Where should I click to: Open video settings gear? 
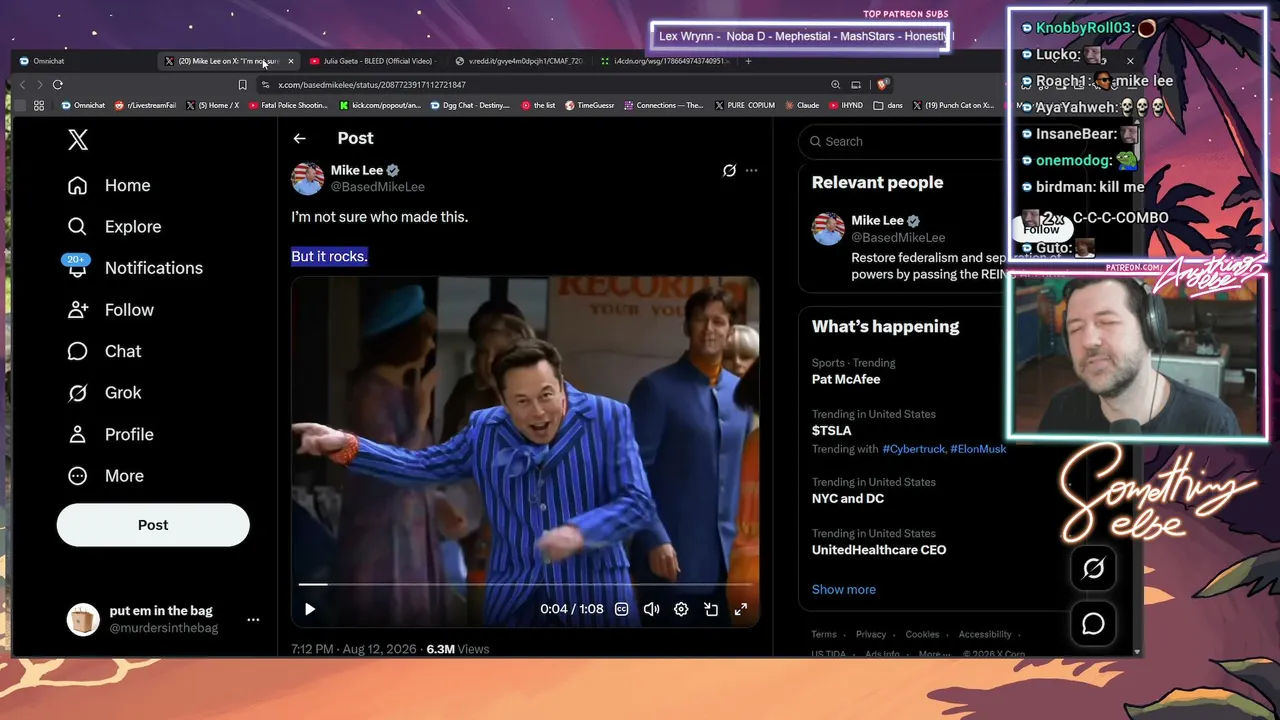681,609
